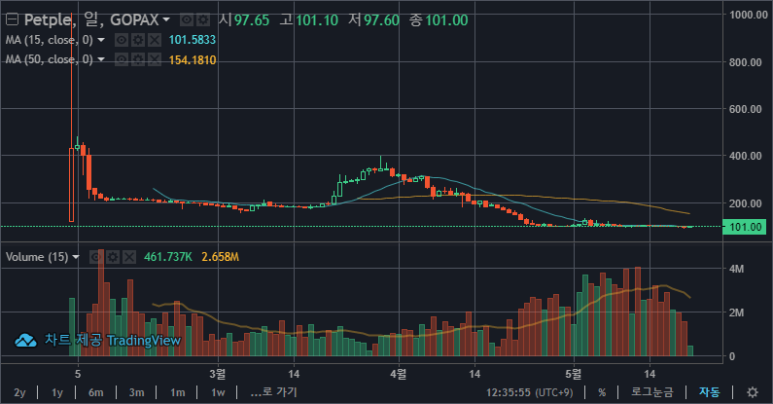This screenshot has width=773, height=404.
Task: Click the Petple, 일, GOPAX title
Action: [92, 20]
